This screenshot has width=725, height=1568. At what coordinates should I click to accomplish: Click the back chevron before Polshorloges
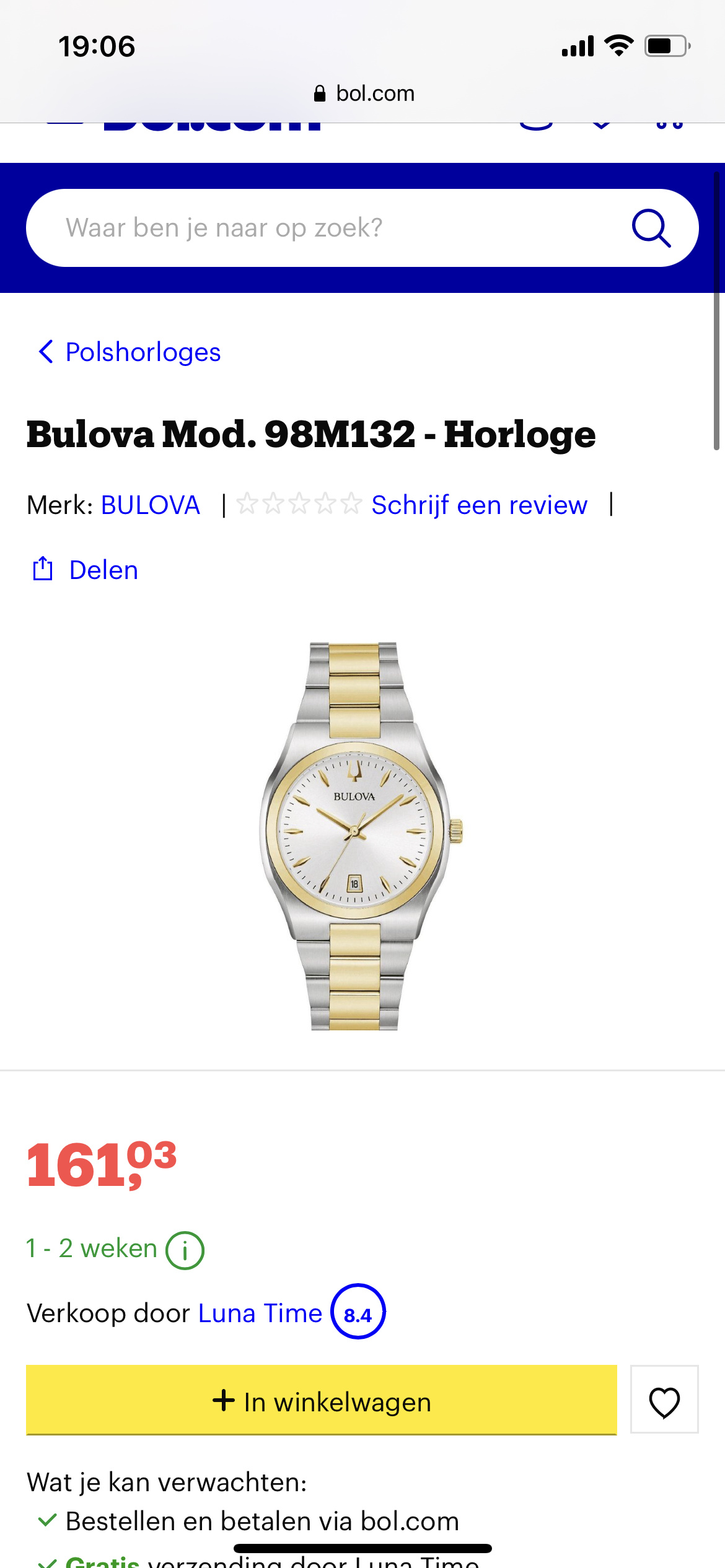(x=46, y=352)
